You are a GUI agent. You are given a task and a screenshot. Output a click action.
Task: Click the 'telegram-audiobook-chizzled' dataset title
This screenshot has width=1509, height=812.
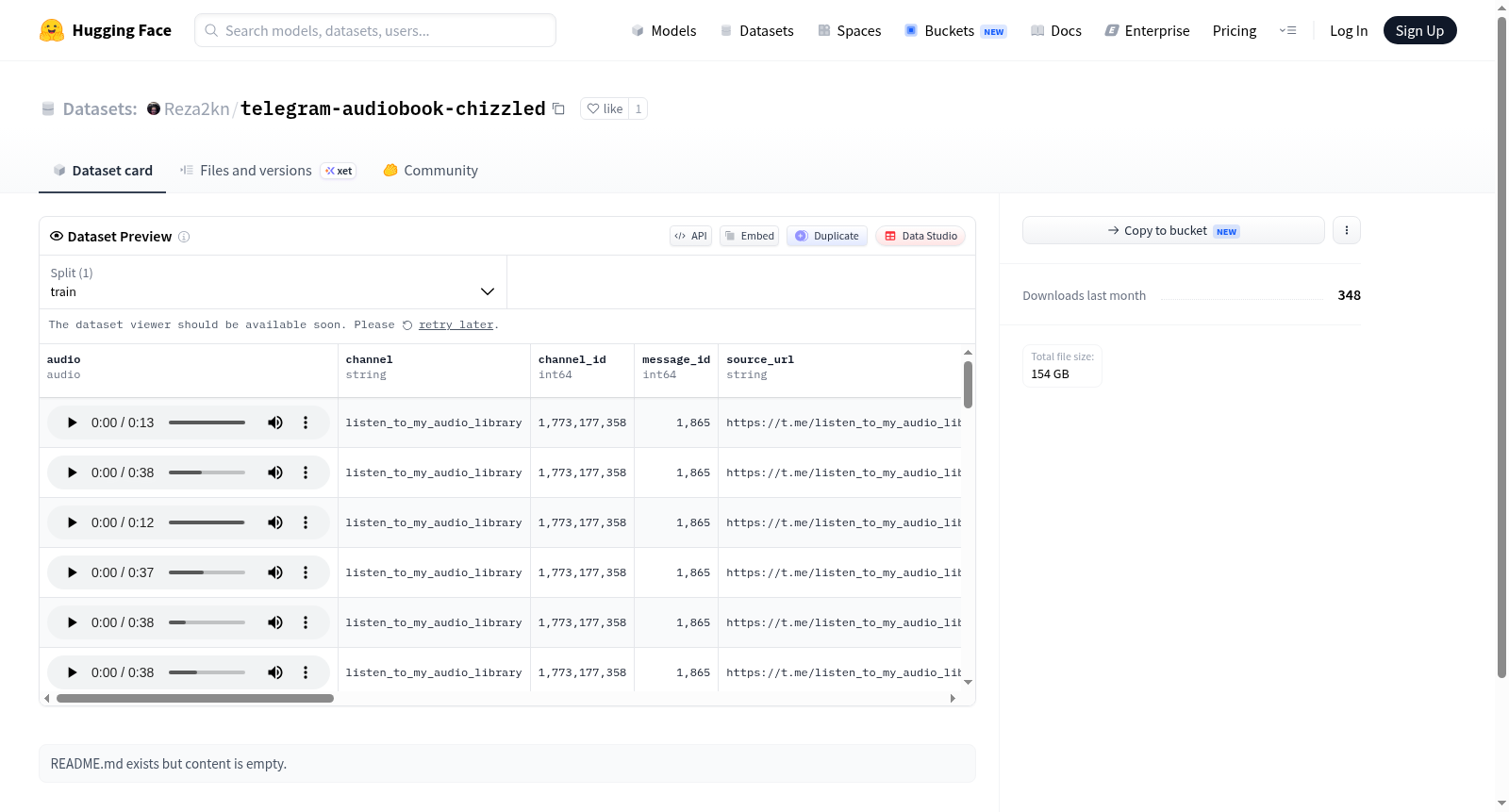(x=392, y=108)
